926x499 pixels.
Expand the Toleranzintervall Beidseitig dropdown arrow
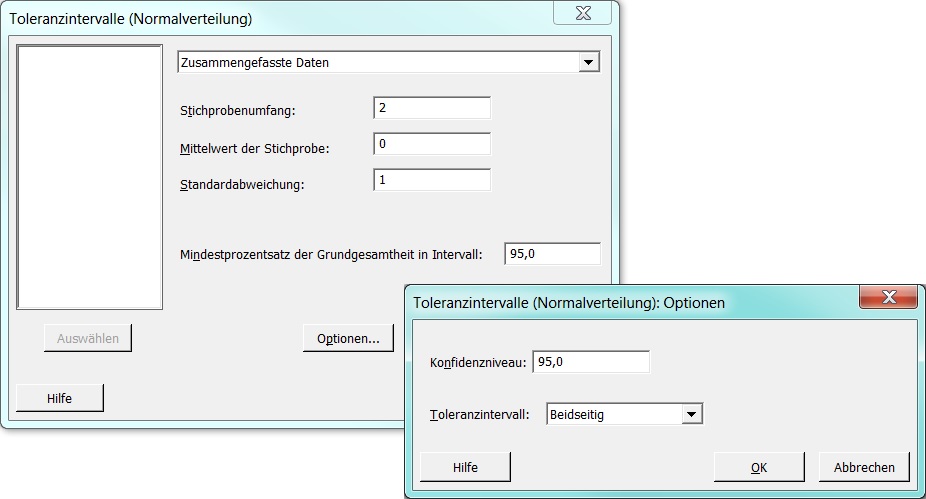[691, 414]
